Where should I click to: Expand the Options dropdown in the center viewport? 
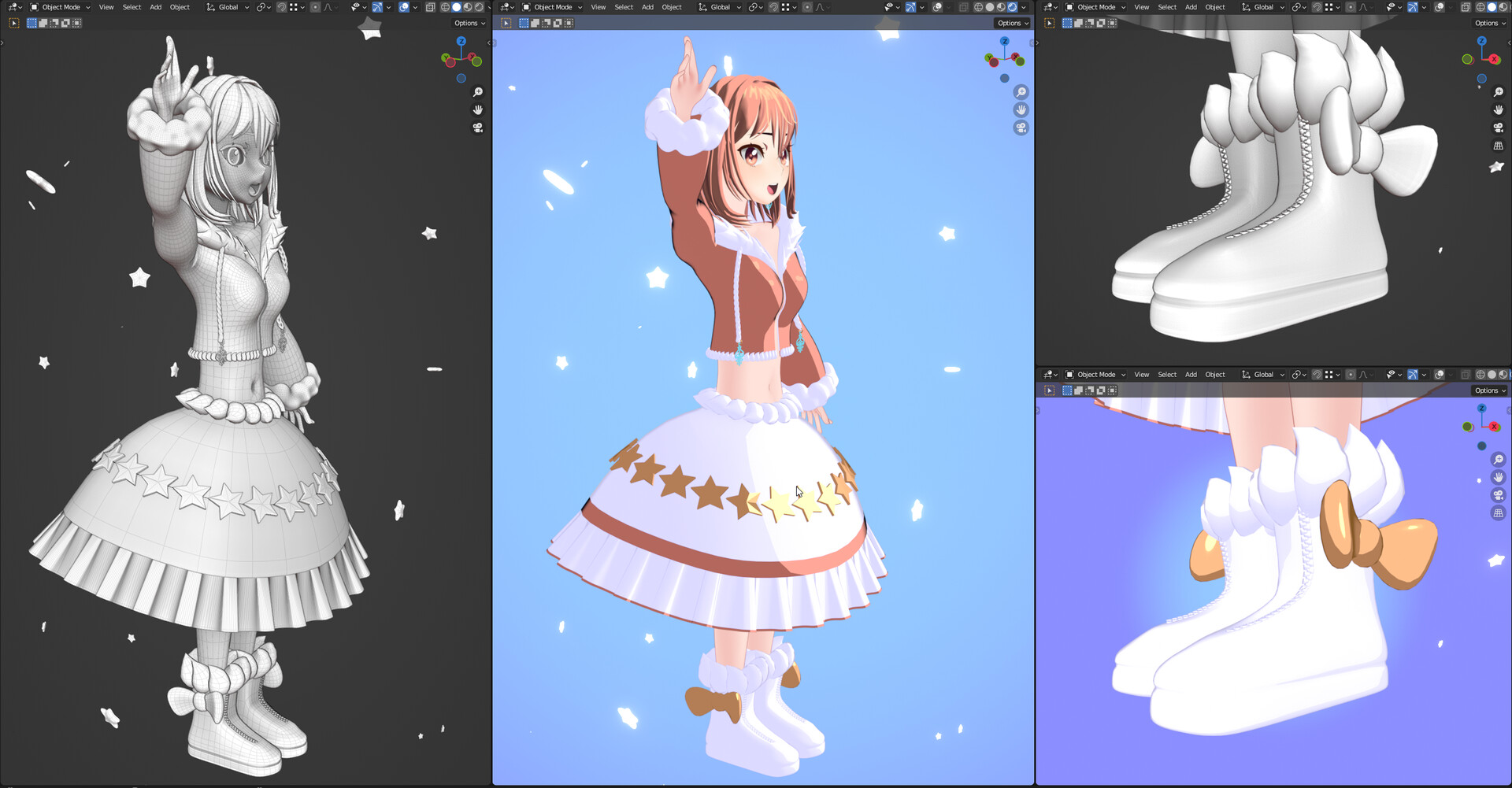point(1012,23)
